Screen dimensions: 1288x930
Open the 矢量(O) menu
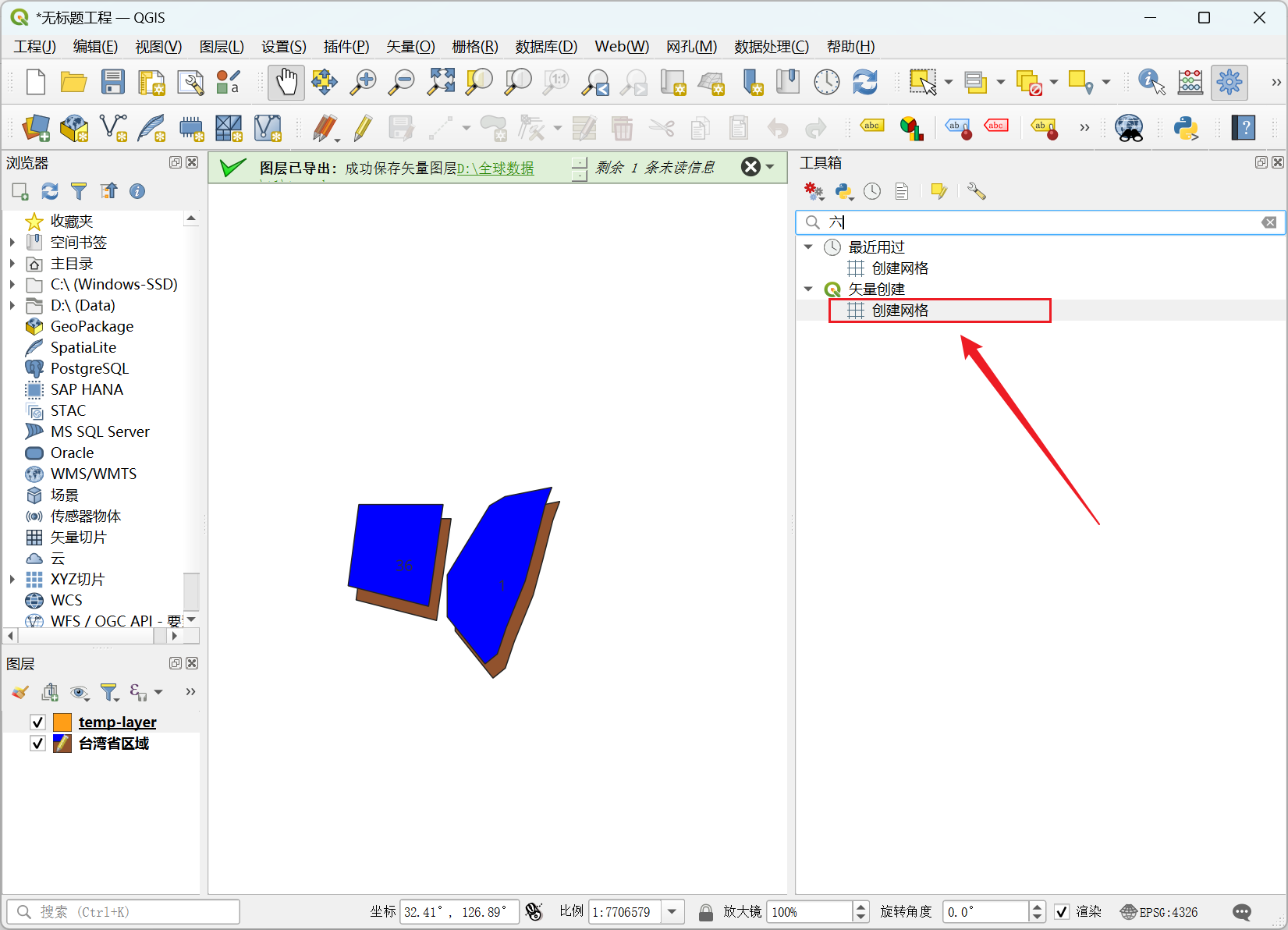pyautogui.click(x=410, y=47)
